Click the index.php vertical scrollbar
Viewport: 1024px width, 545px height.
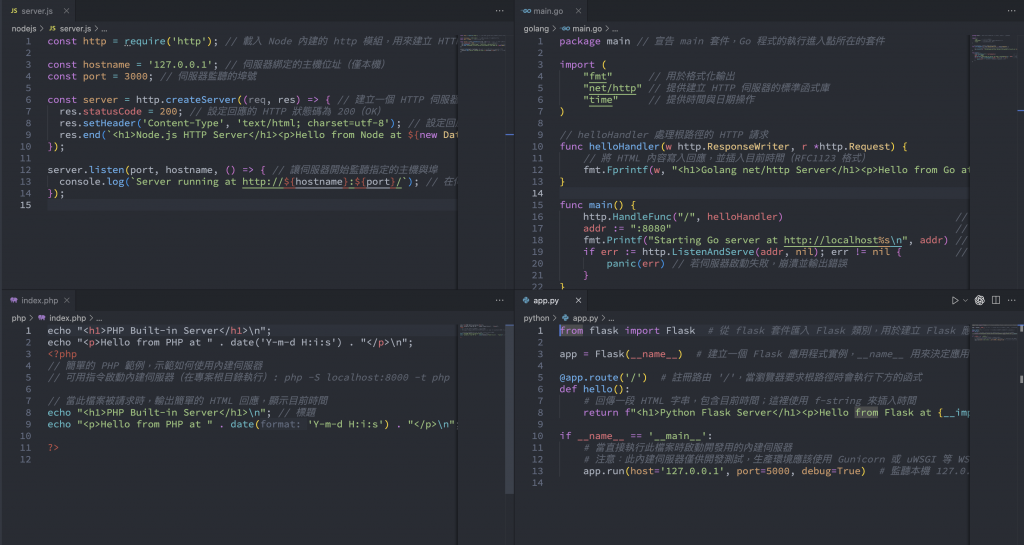coord(510,409)
